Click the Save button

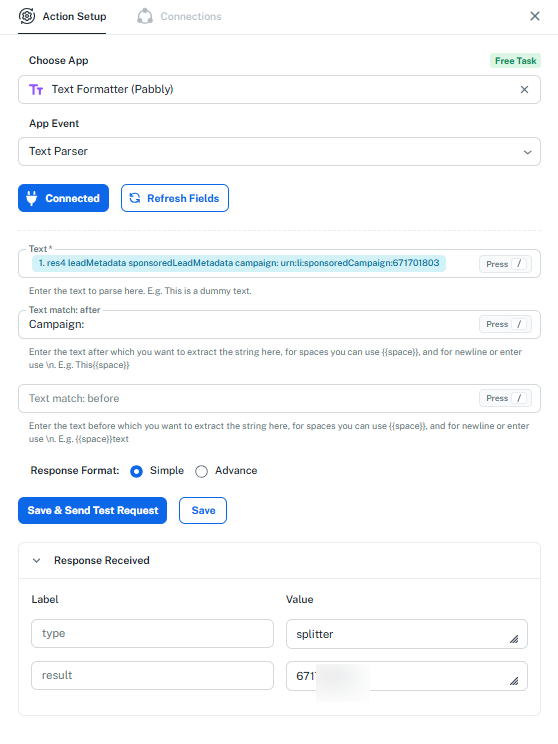coord(203,511)
